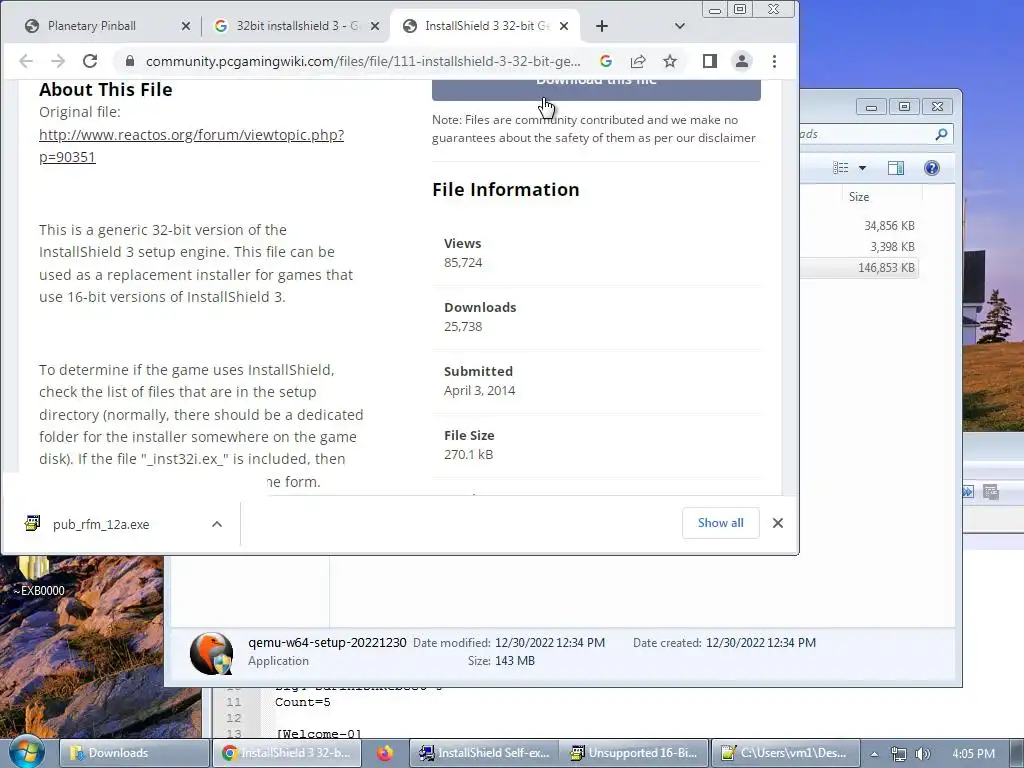Sort by the Size column header
The height and width of the screenshot is (768, 1024).
861,197
